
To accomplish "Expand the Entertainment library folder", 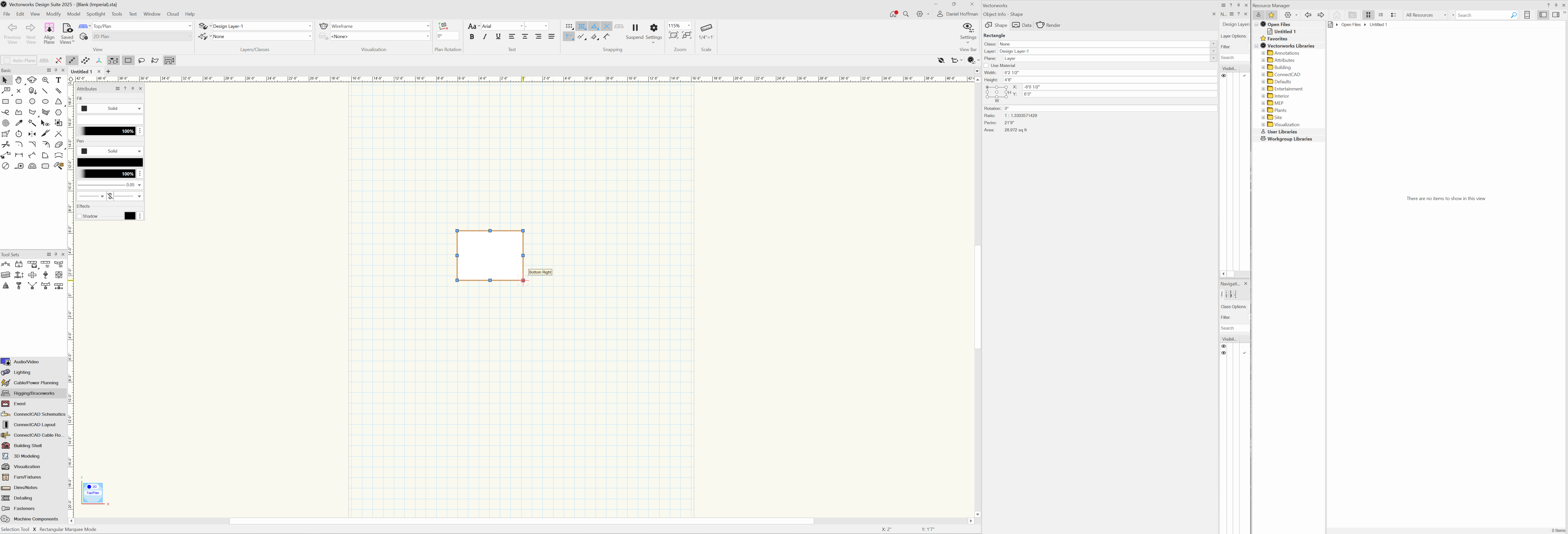I will click(x=1263, y=89).
